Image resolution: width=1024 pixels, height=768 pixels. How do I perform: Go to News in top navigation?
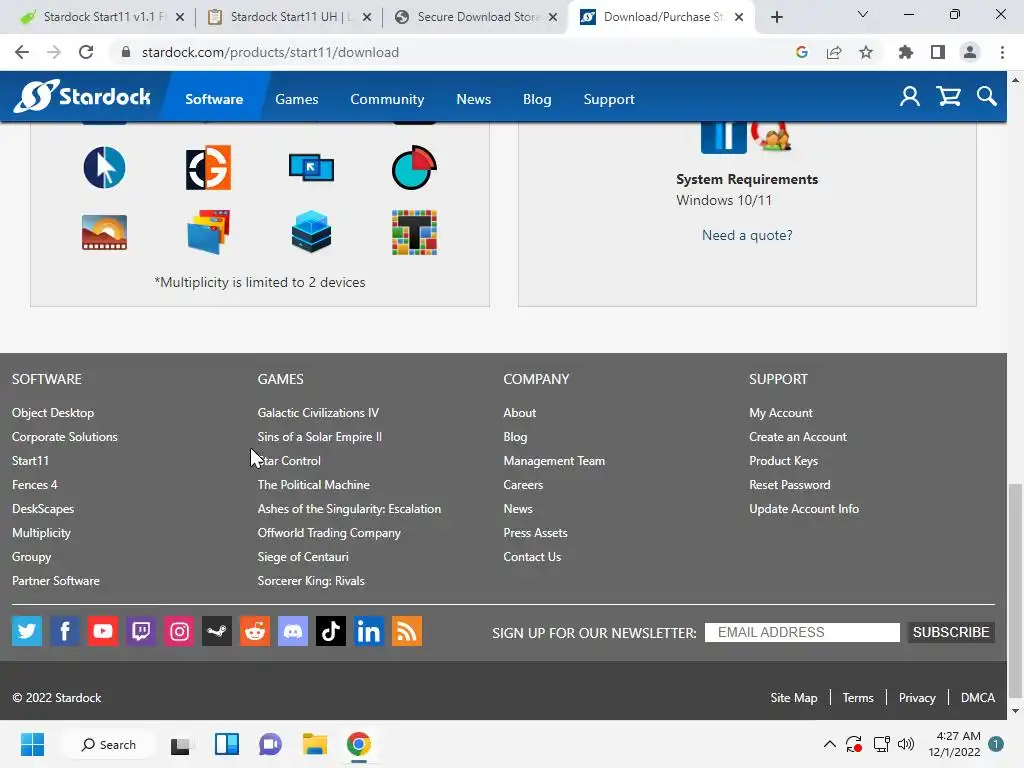coord(473,99)
